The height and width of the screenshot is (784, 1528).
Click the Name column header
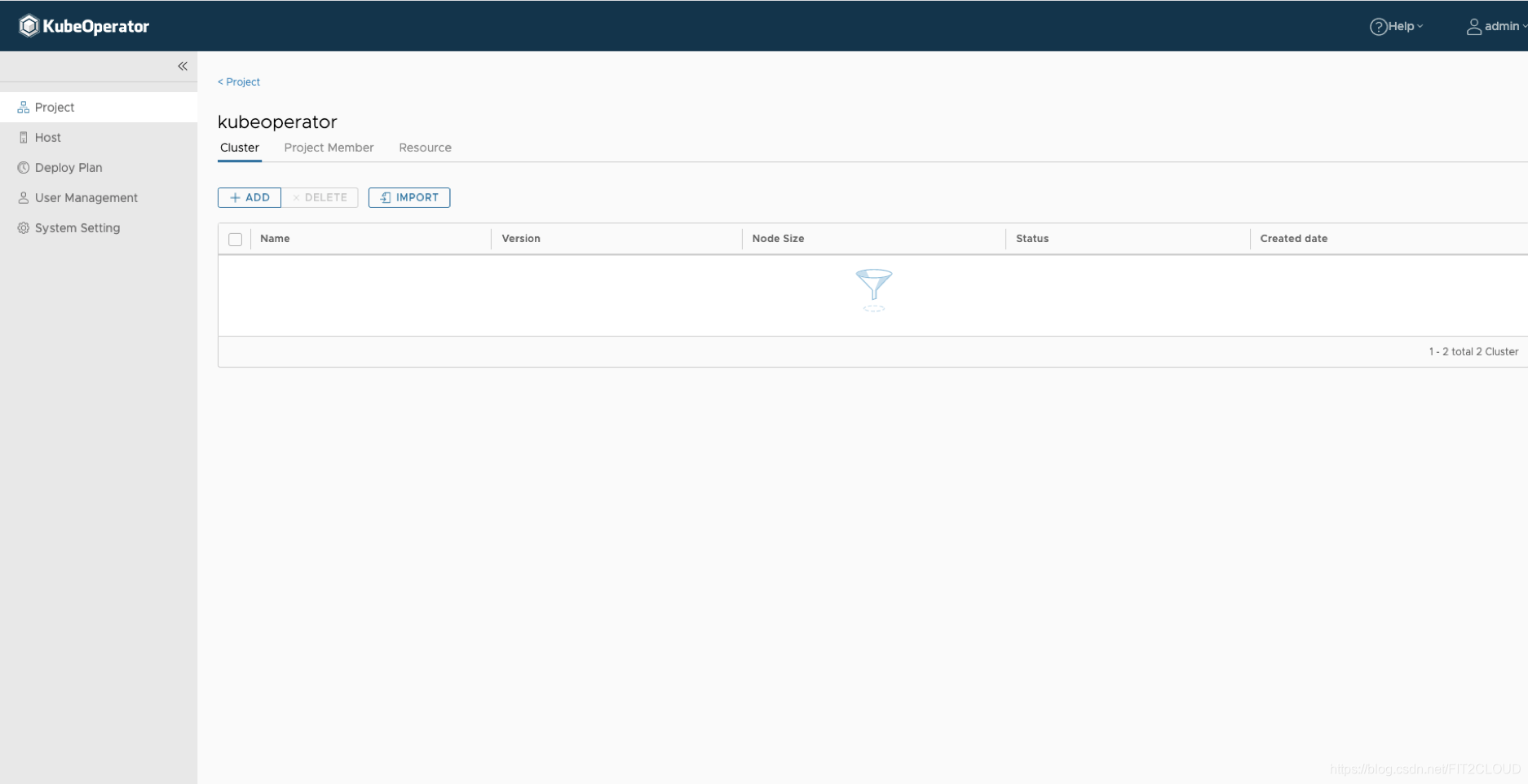pos(275,239)
